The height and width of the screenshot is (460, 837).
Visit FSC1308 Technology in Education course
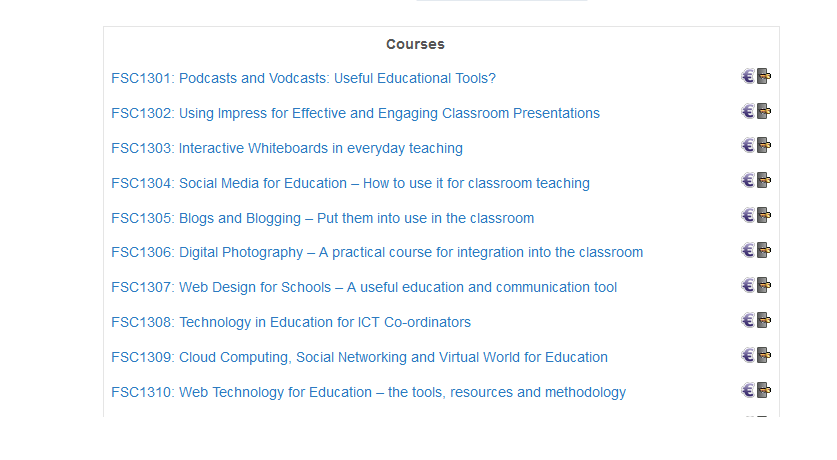coord(291,322)
